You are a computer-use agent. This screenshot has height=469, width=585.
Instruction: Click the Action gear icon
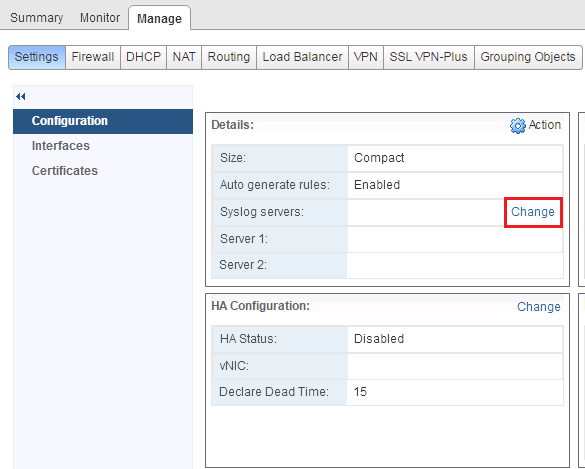tap(517, 126)
